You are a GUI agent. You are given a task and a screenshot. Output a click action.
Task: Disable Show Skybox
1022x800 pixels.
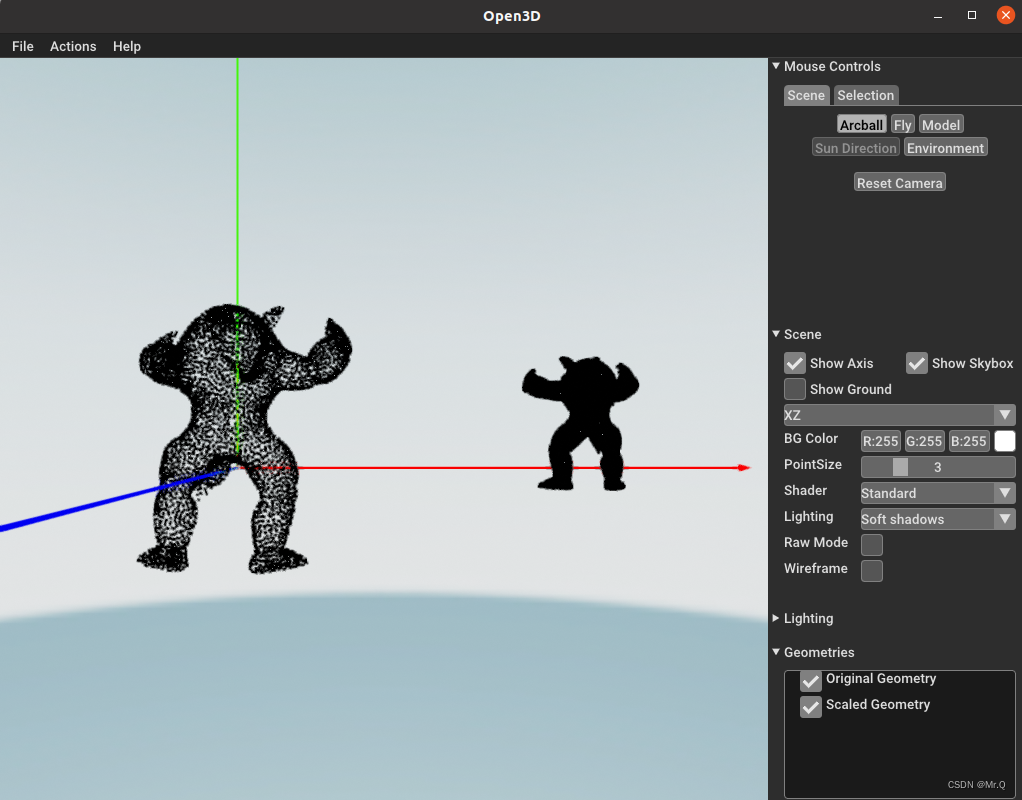point(917,363)
